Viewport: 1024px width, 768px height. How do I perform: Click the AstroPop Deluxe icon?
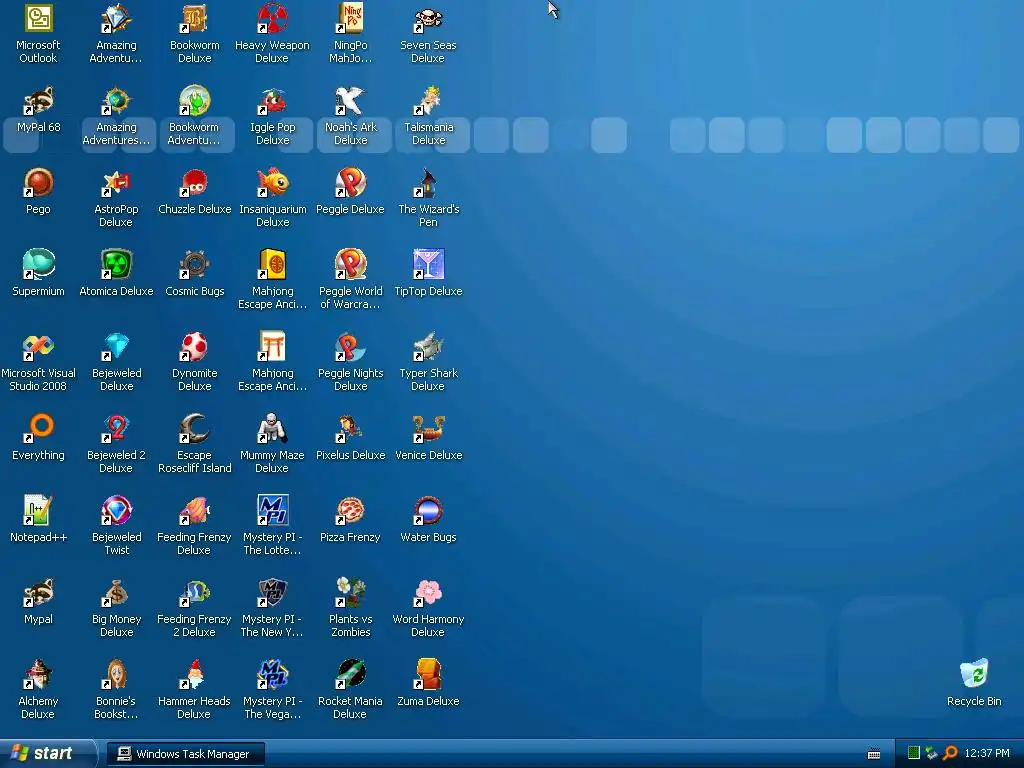(x=116, y=183)
